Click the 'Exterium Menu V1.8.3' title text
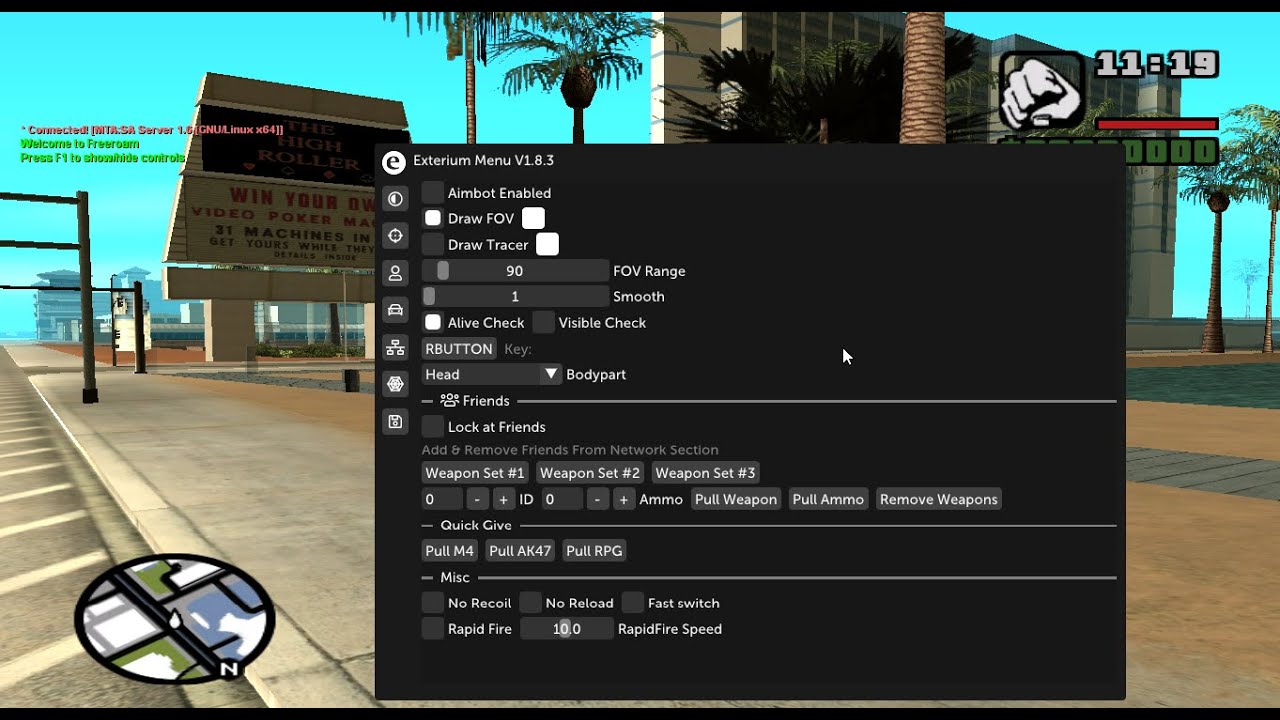 (x=483, y=160)
